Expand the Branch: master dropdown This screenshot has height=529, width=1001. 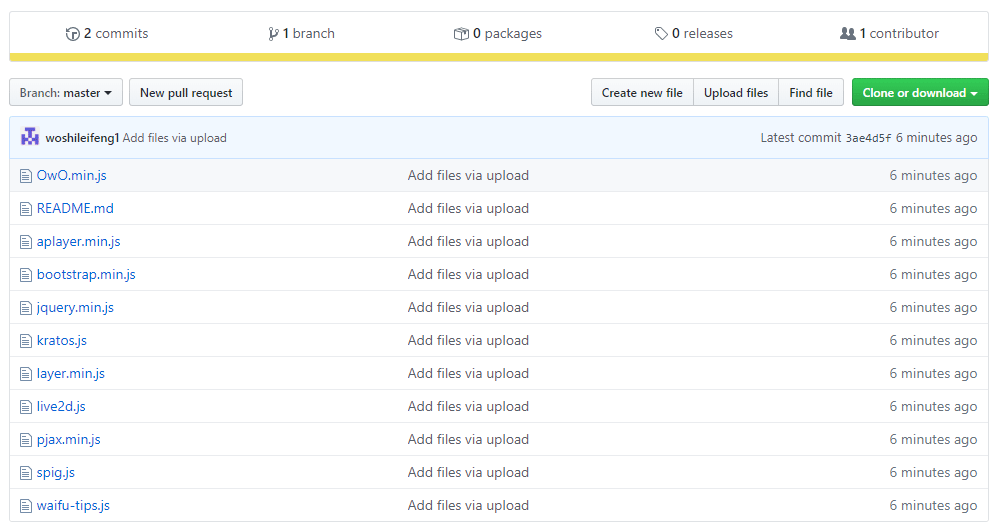tap(66, 93)
